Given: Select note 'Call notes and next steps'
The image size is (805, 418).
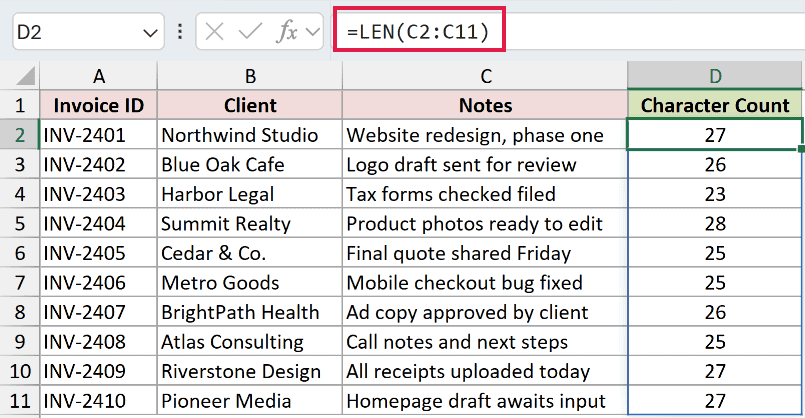Looking at the screenshot, I should (x=485, y=341).
